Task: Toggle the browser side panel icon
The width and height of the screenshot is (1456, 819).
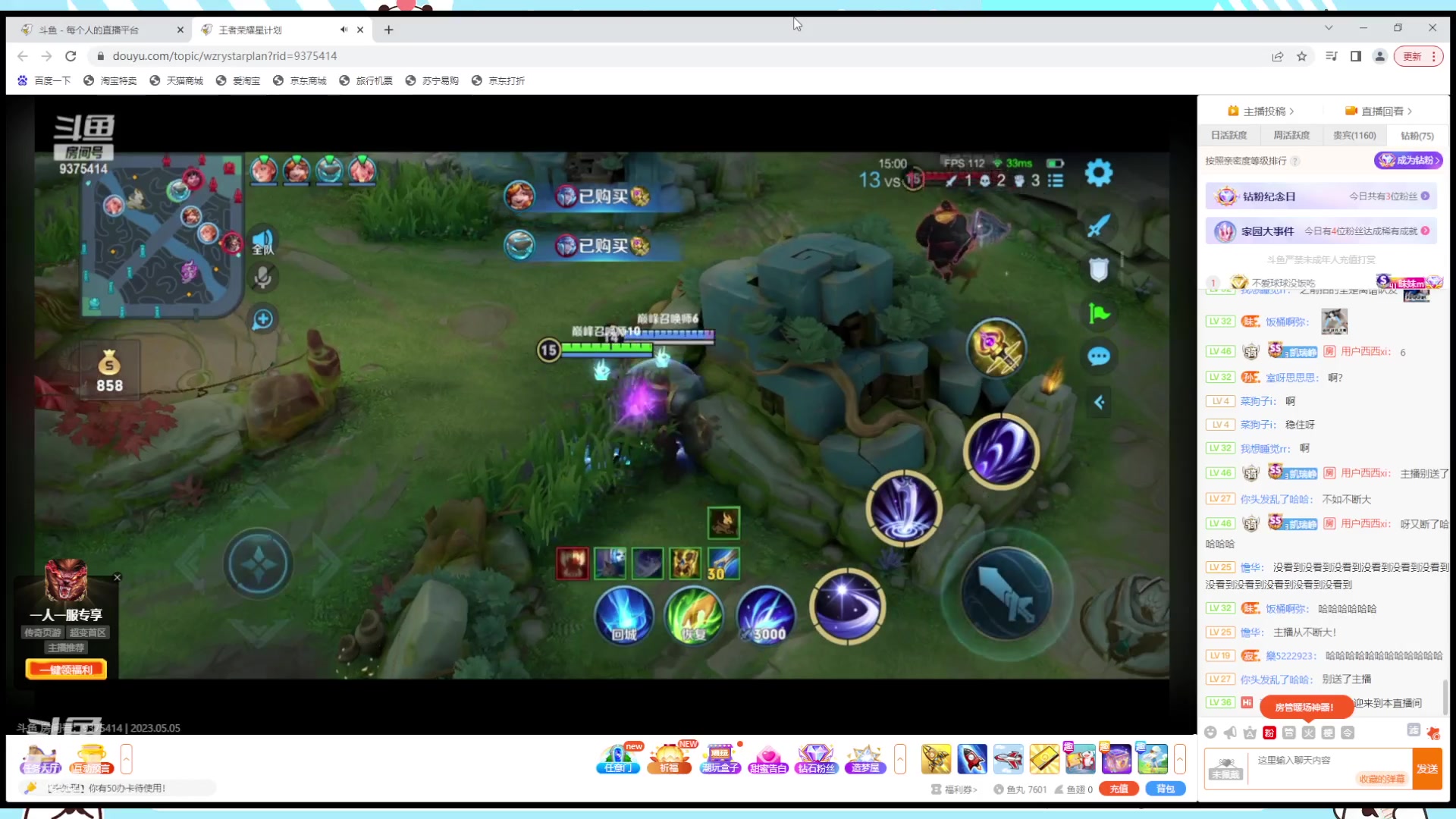Action: 1356,56
